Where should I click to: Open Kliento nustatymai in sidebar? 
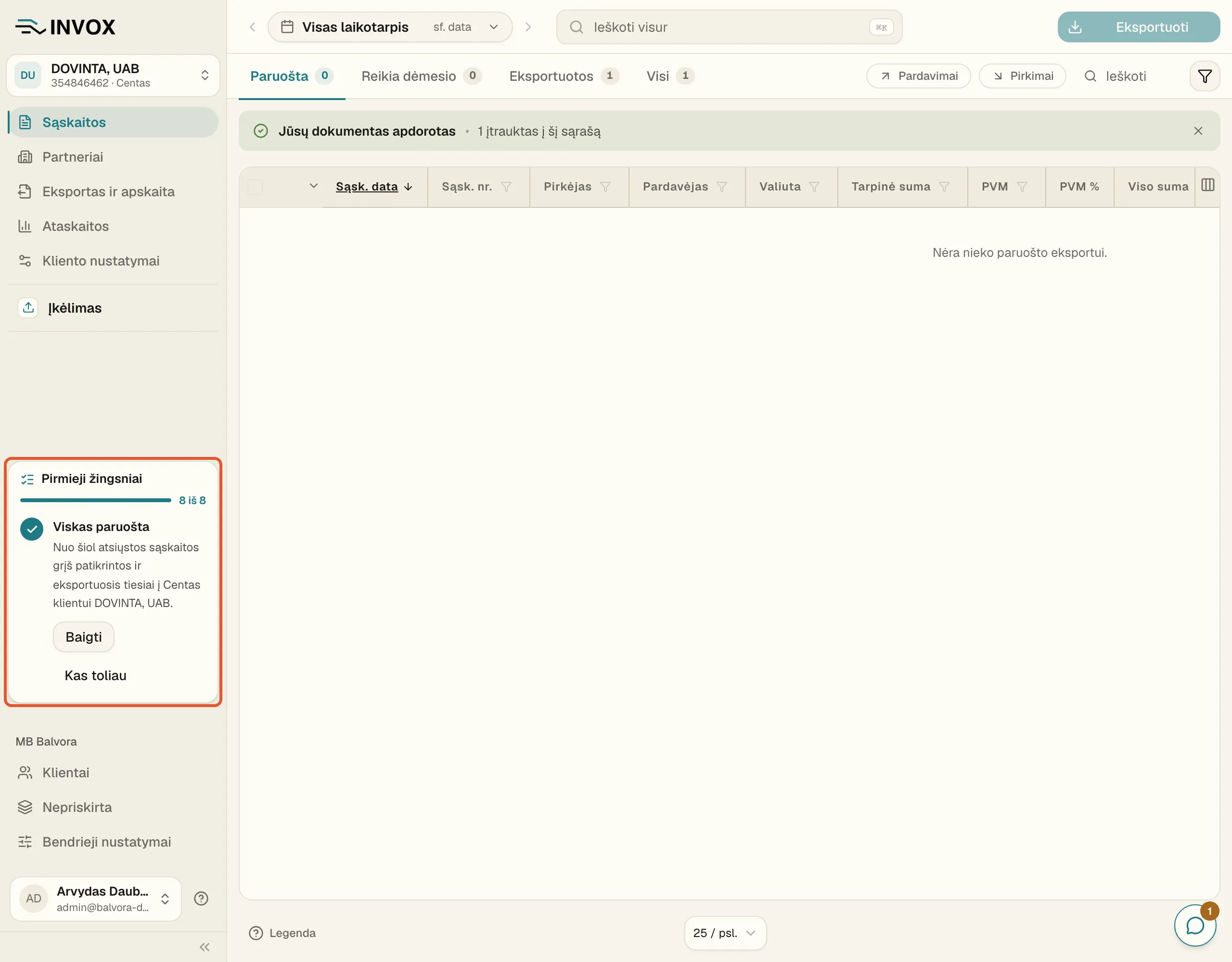point(113,261)
